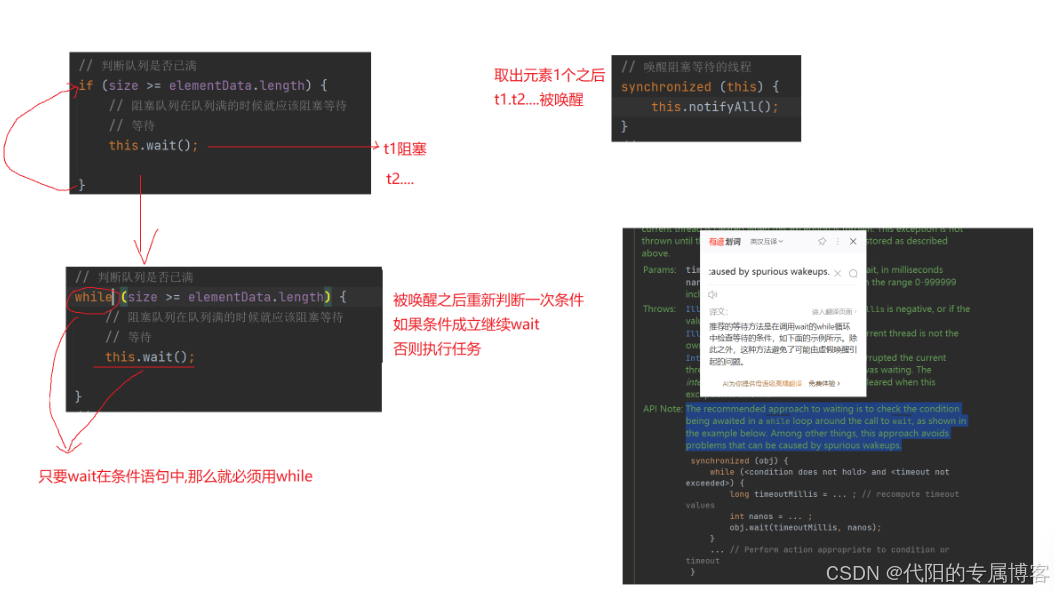Click the magnifier search icon beside the query text
Viewport: 1054px width, 591px height.
click(853, 273)
